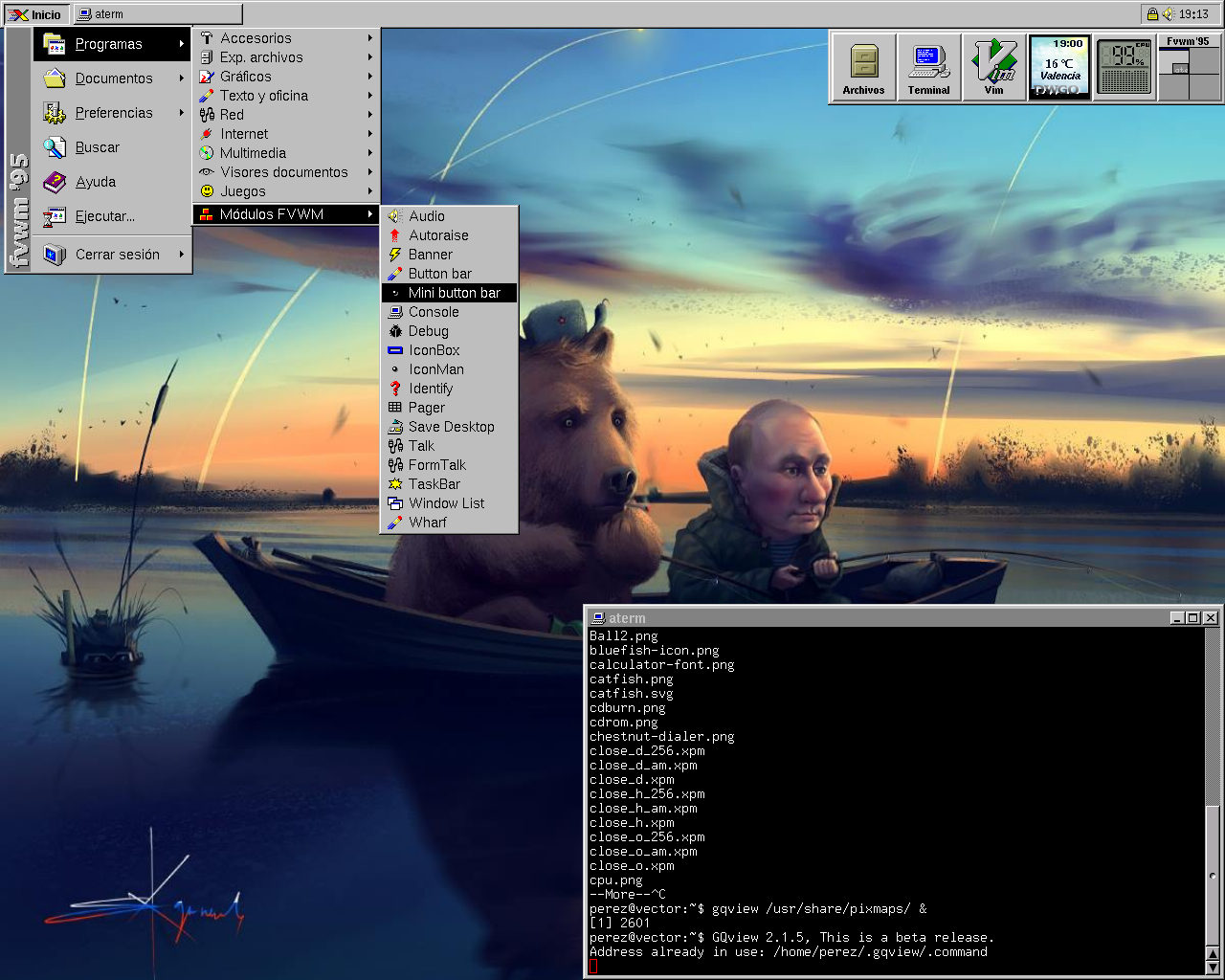Screen dimensions: 1225x980
Task: Open the Inicio start button
Action: click(x=36, y=14)
